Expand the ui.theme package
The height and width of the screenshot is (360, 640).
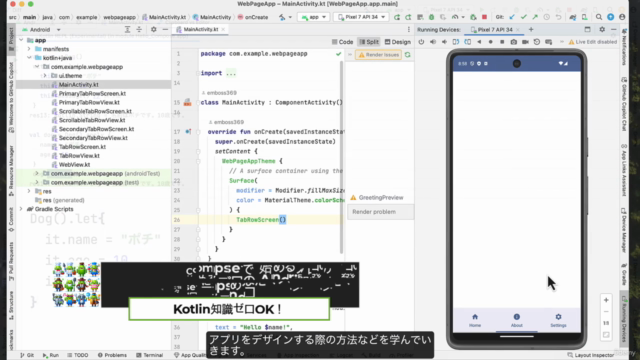pyautogui.click(x=44, y=76)
